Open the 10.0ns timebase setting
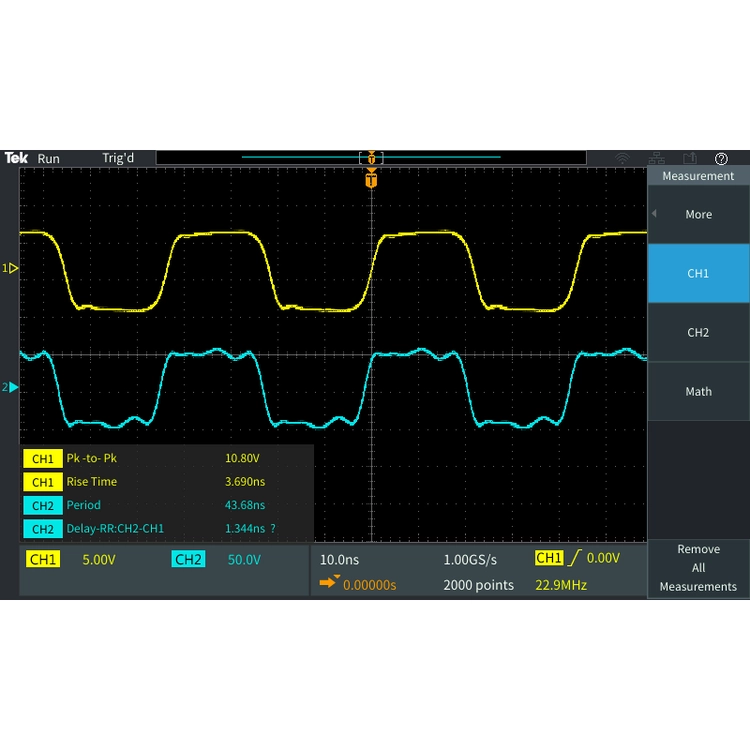 click(x=339, y=559)
